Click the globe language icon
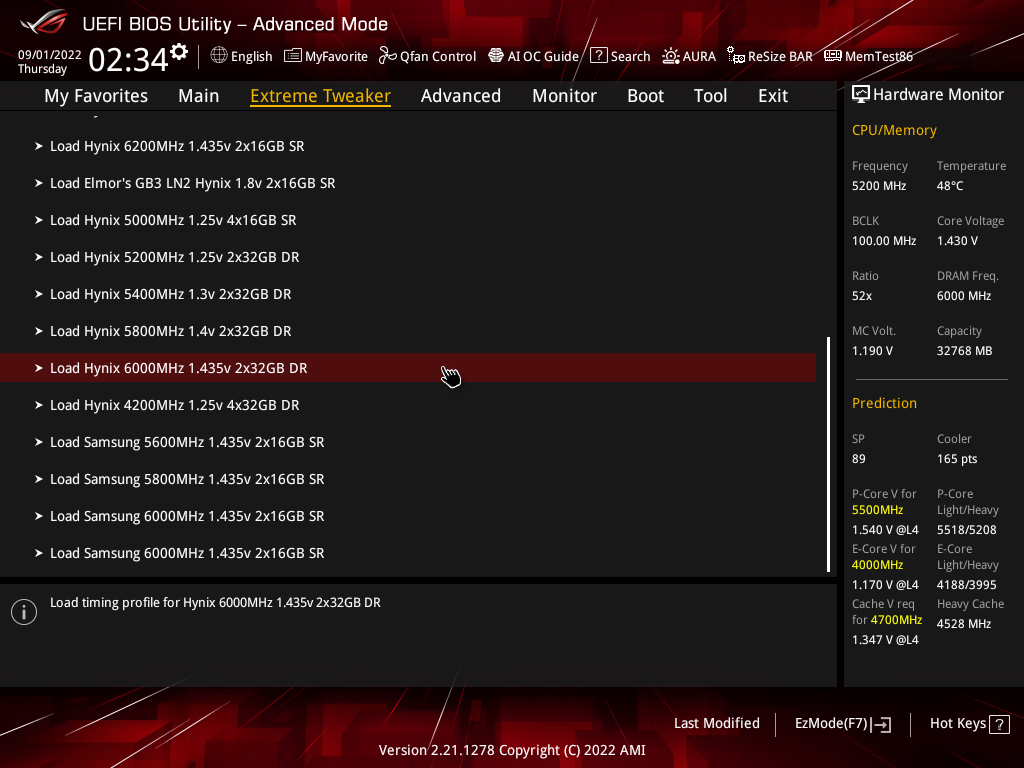1024x768 pixels. tap(219, 56)
